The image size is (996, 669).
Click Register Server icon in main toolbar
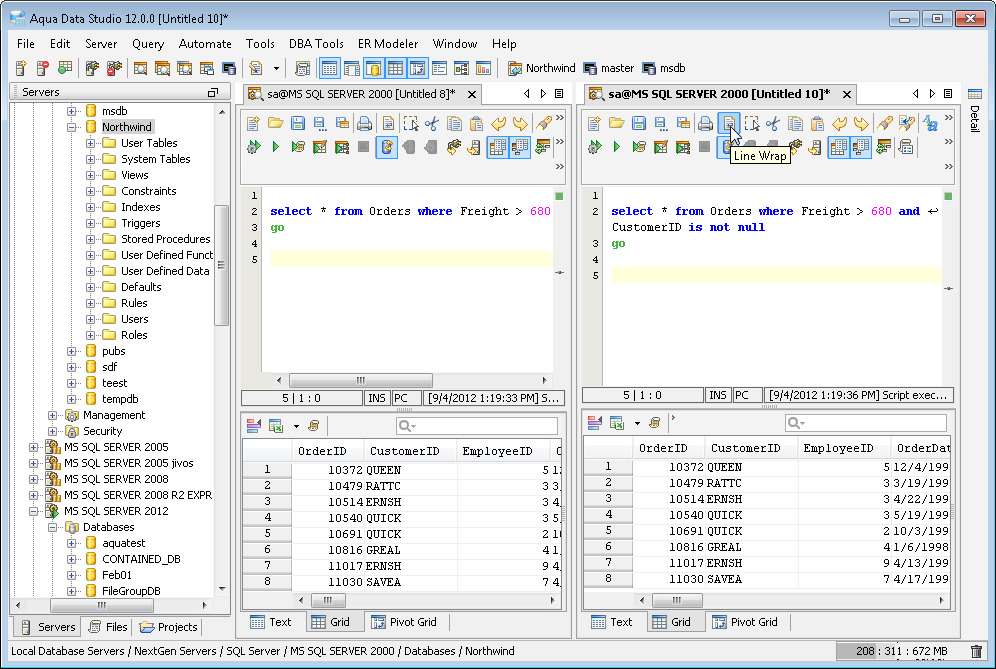coord(21,68)
